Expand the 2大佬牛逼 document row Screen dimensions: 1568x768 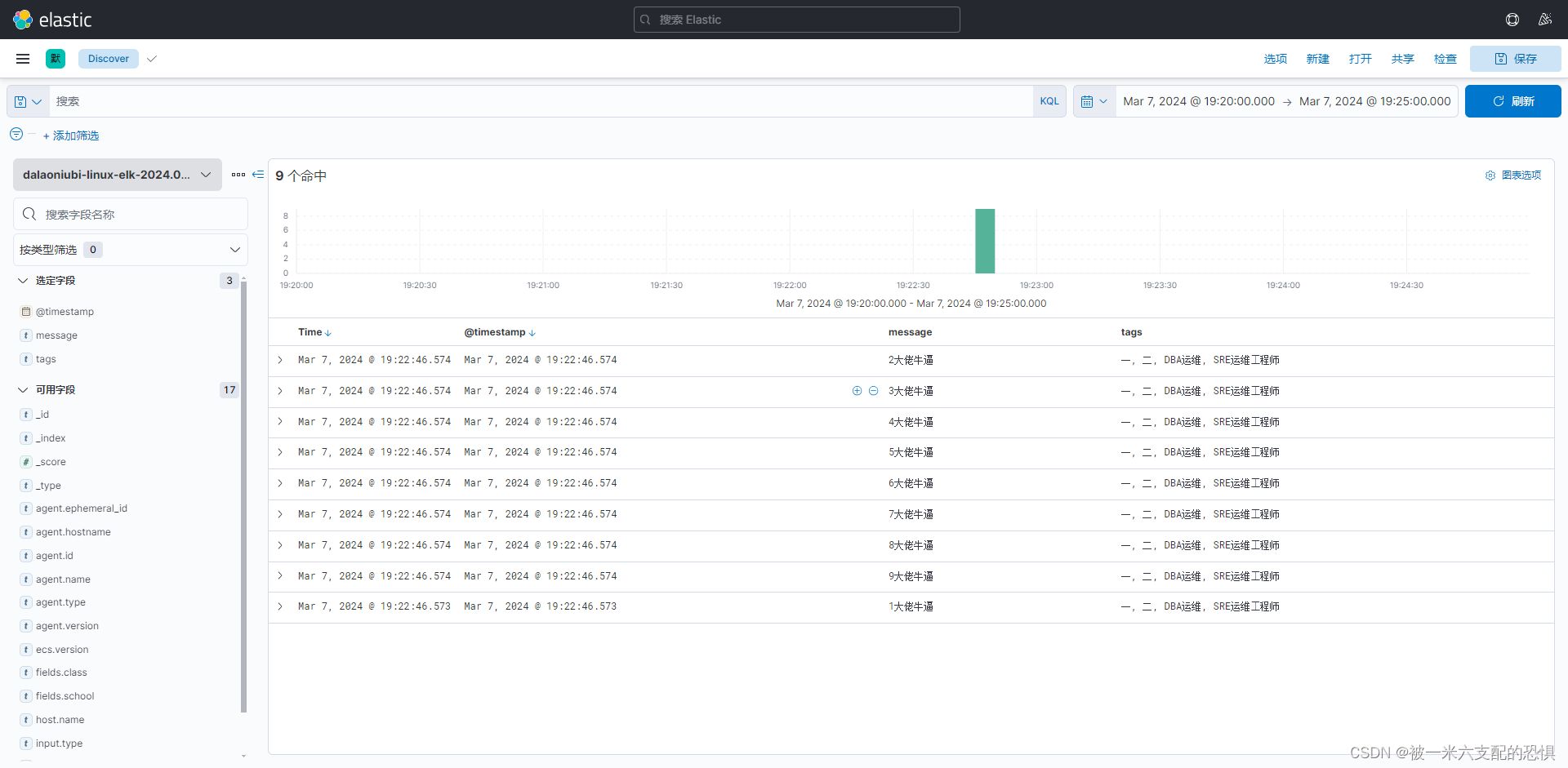coord(280,360)
